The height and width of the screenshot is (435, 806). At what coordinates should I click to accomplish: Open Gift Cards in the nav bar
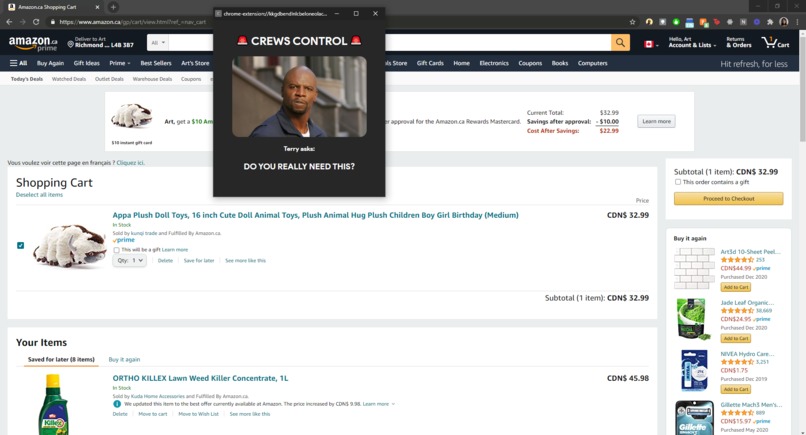point(430,63)
